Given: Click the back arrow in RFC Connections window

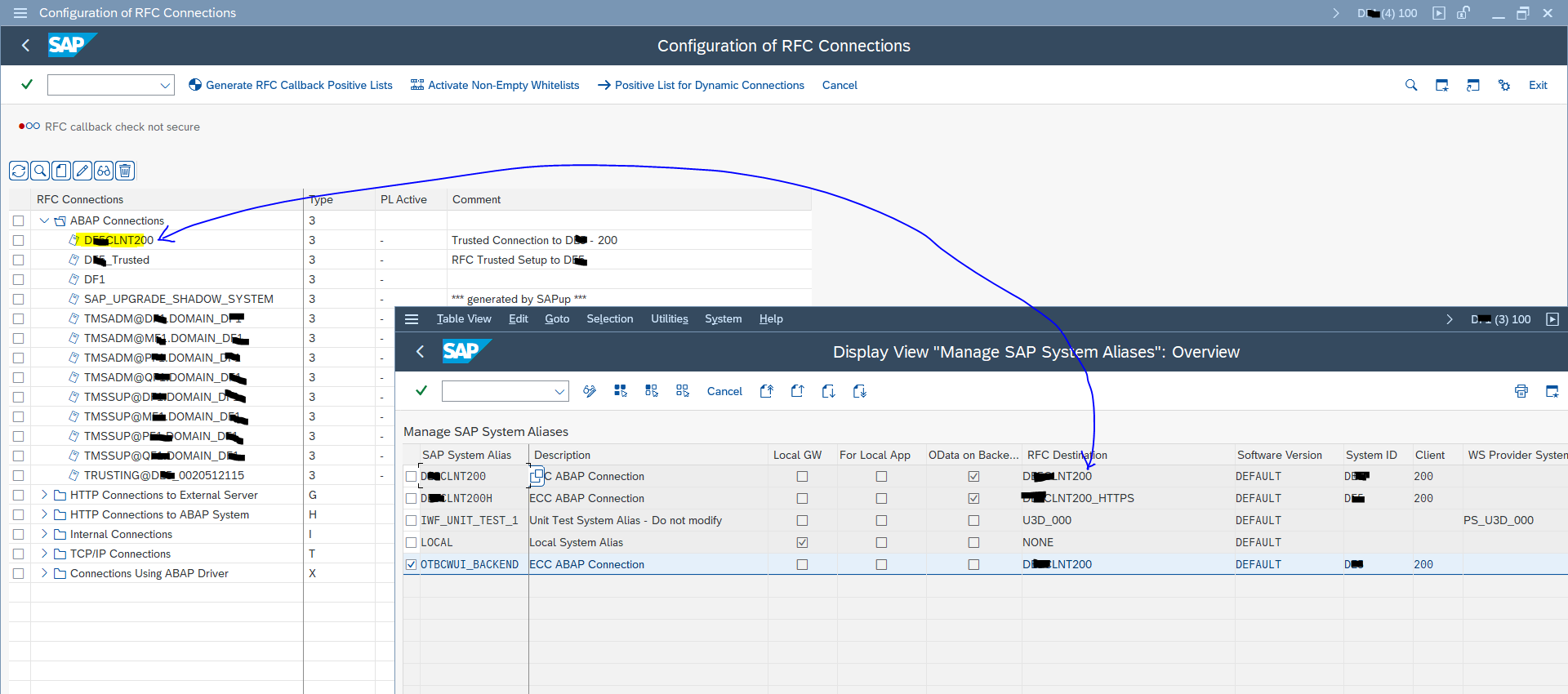Looking at the screenshot, I should (25, 46).
